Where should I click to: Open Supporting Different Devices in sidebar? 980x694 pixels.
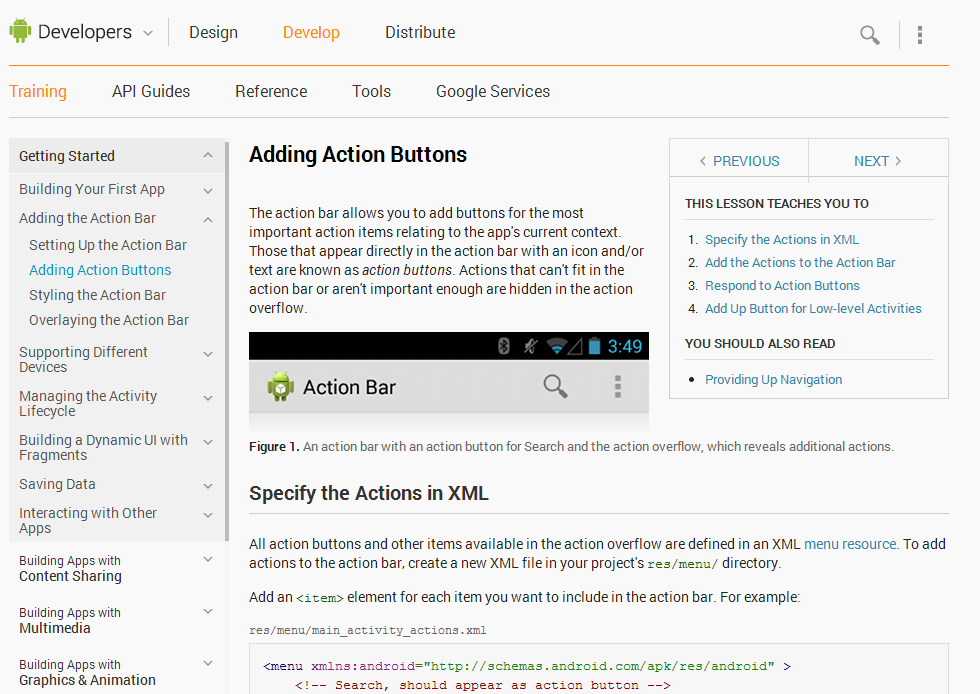click(x=83, y=360)
